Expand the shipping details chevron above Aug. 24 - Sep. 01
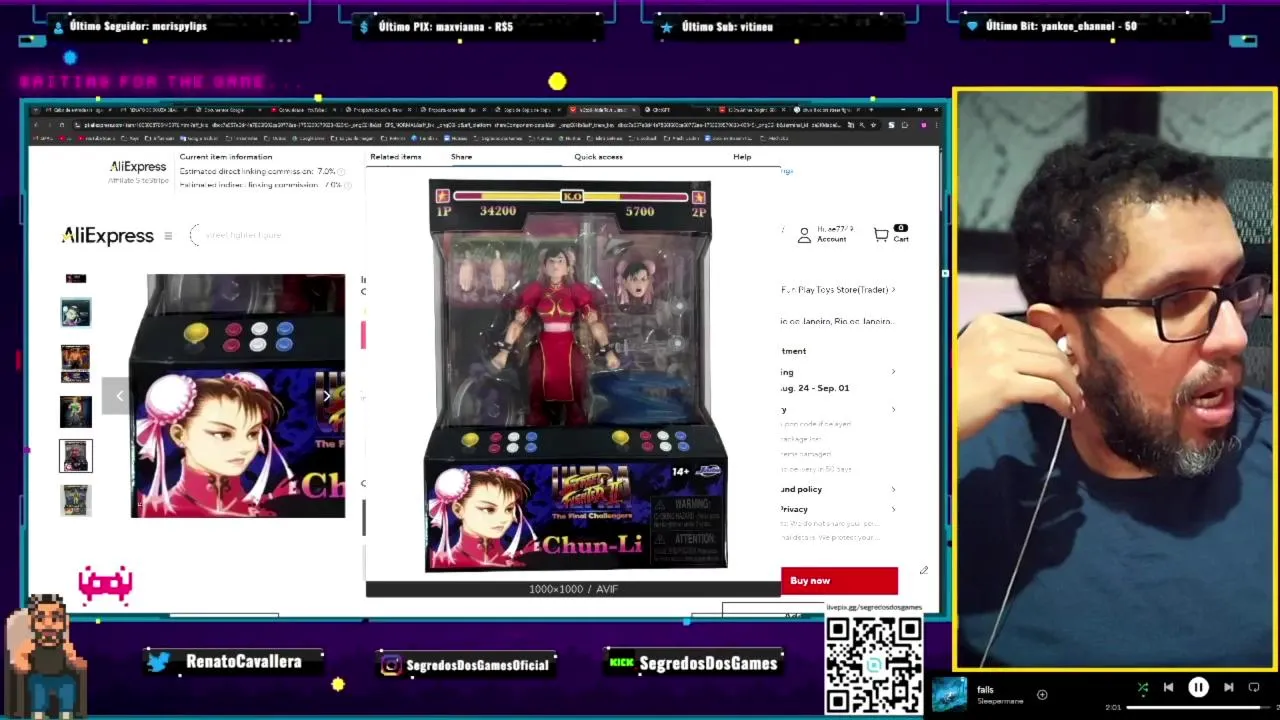1280x720 pixels. click(893, 372)
